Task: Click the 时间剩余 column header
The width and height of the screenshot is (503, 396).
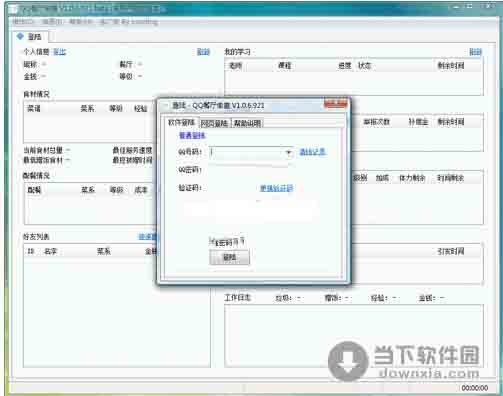Action: [450, 178]
